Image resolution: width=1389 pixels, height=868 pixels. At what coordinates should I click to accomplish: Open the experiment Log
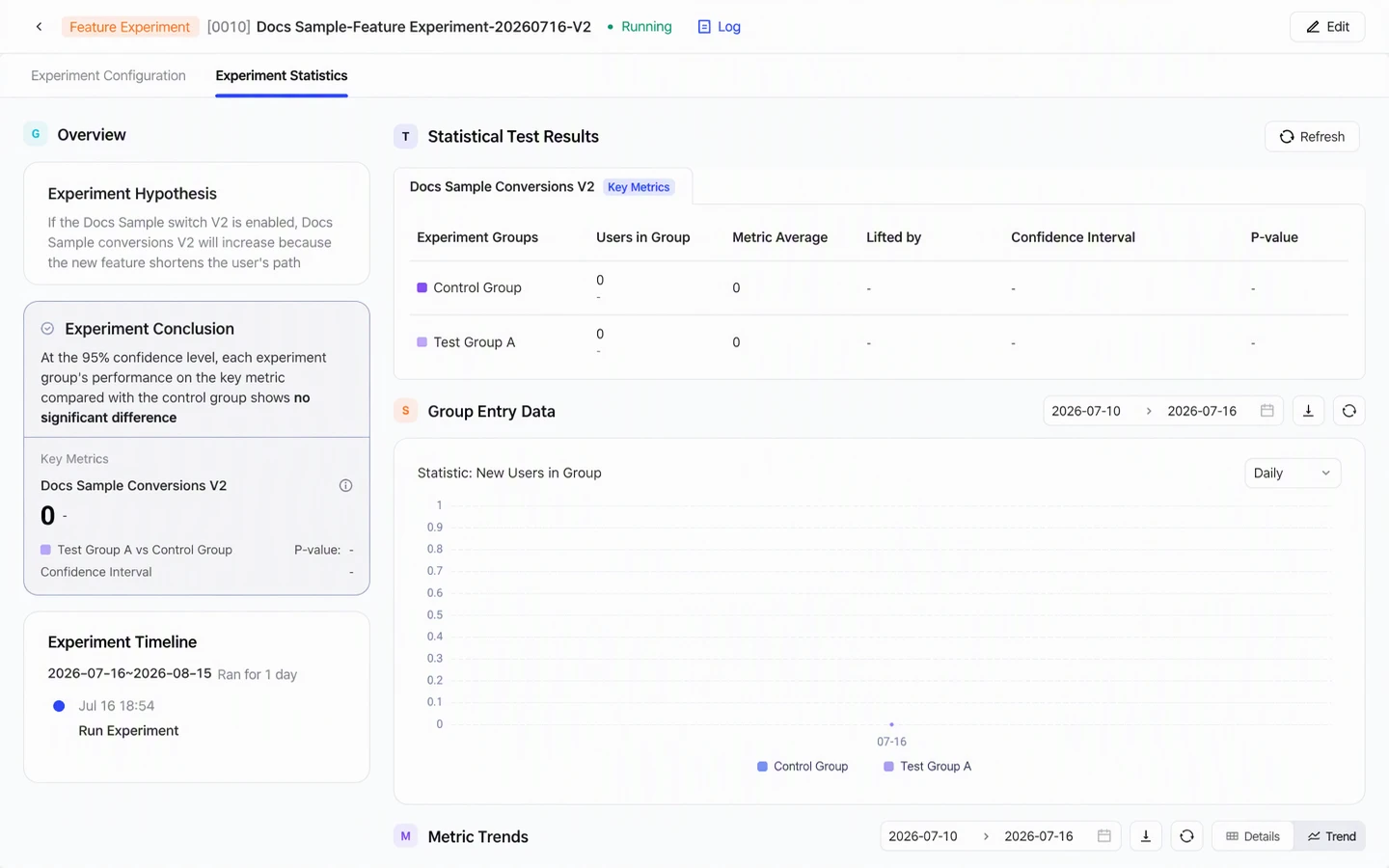coord(720,27)
